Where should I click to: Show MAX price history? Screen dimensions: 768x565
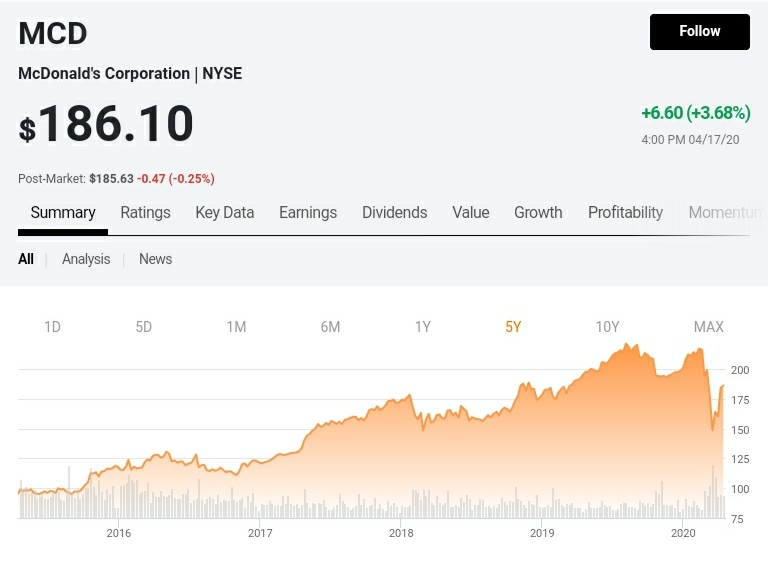(x=708, y=327)
